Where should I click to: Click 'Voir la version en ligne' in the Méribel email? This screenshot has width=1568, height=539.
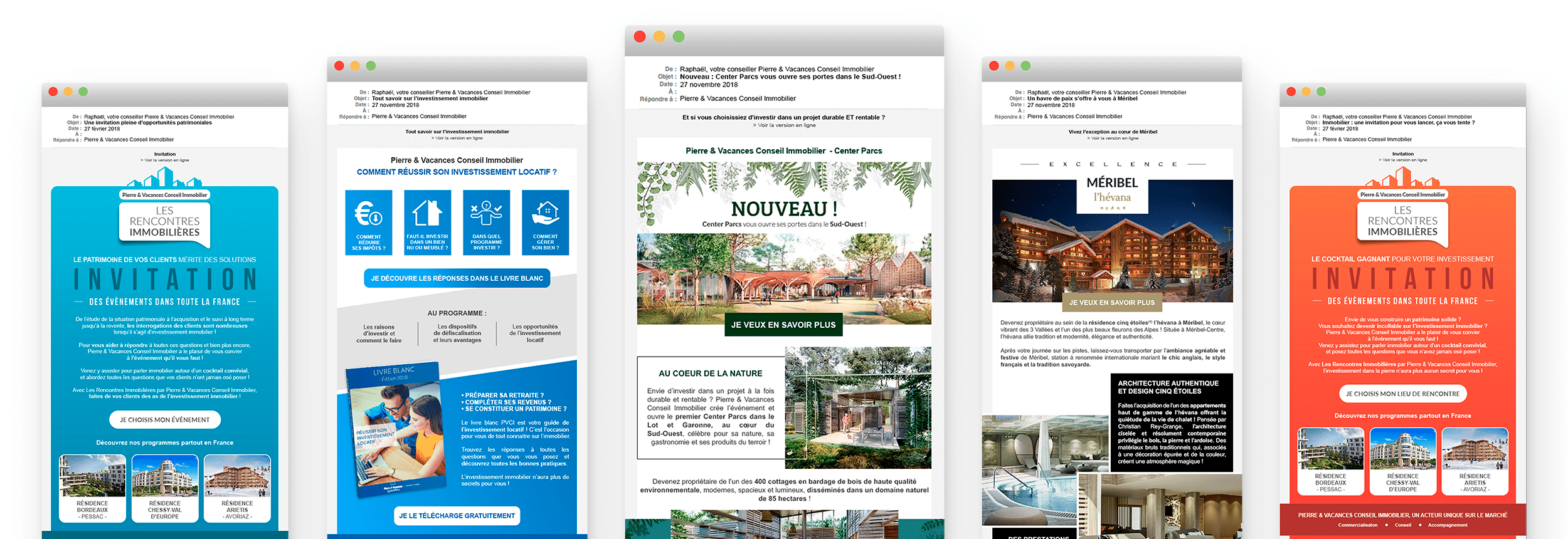(x=1113, y=138)
